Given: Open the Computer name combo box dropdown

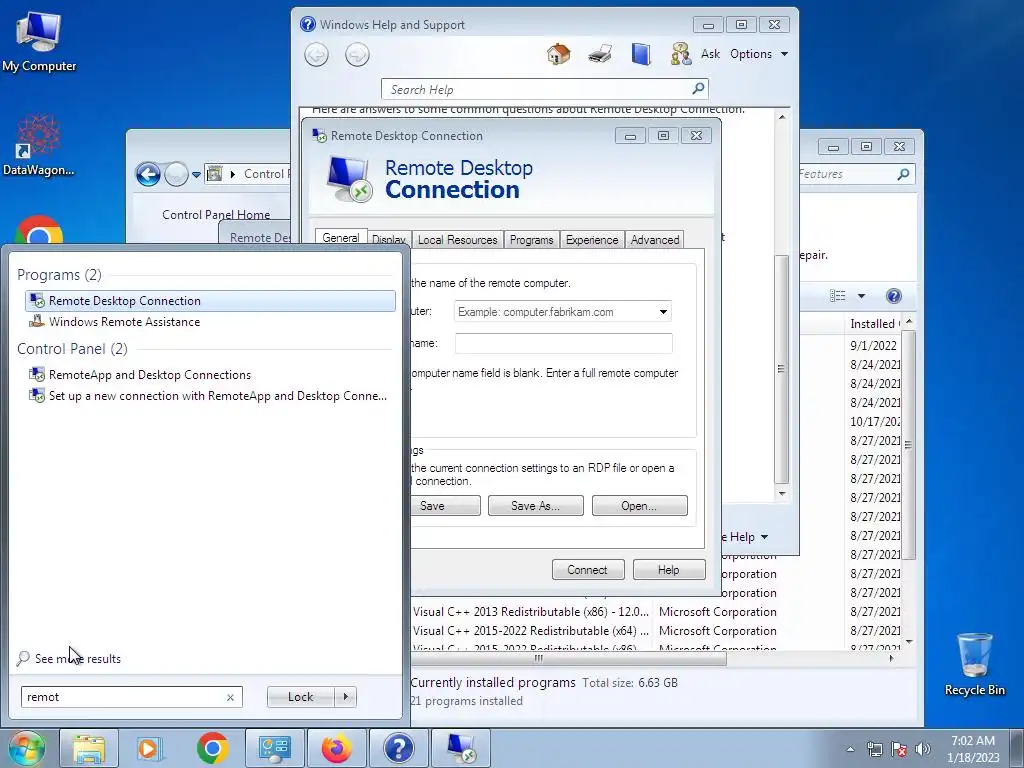Looking at the screenshot, I should pos(663,312).
